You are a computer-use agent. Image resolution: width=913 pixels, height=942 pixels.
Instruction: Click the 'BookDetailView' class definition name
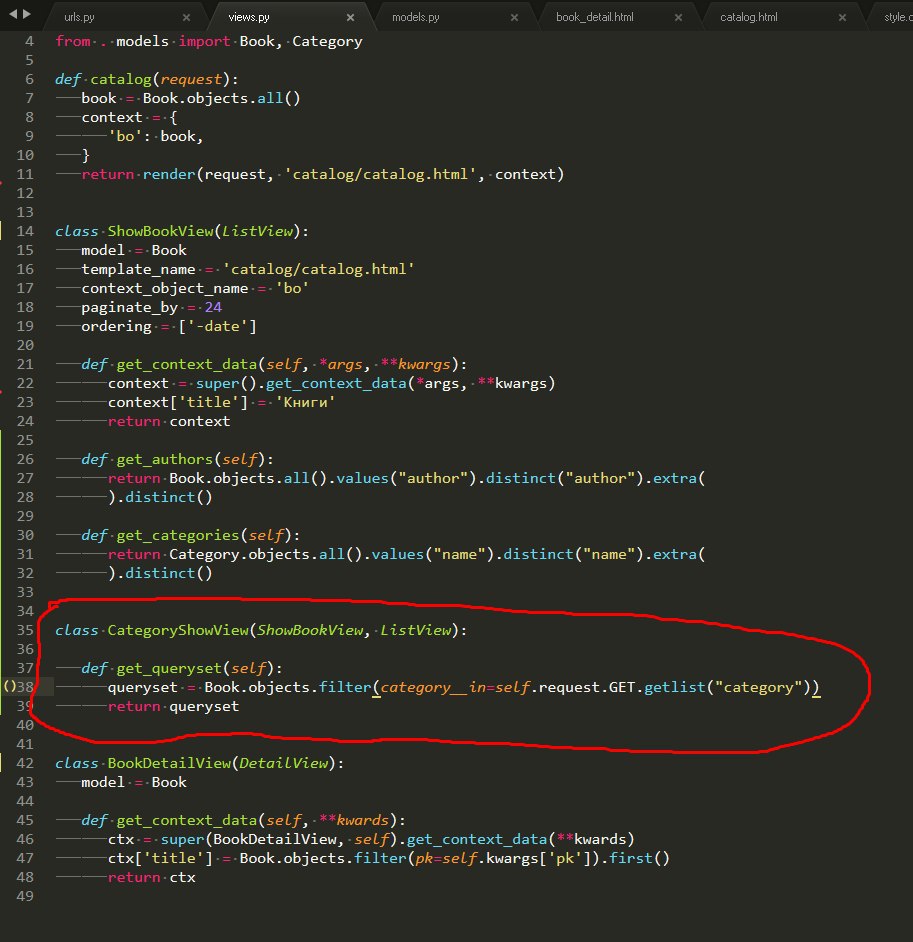tap(169, 763)
